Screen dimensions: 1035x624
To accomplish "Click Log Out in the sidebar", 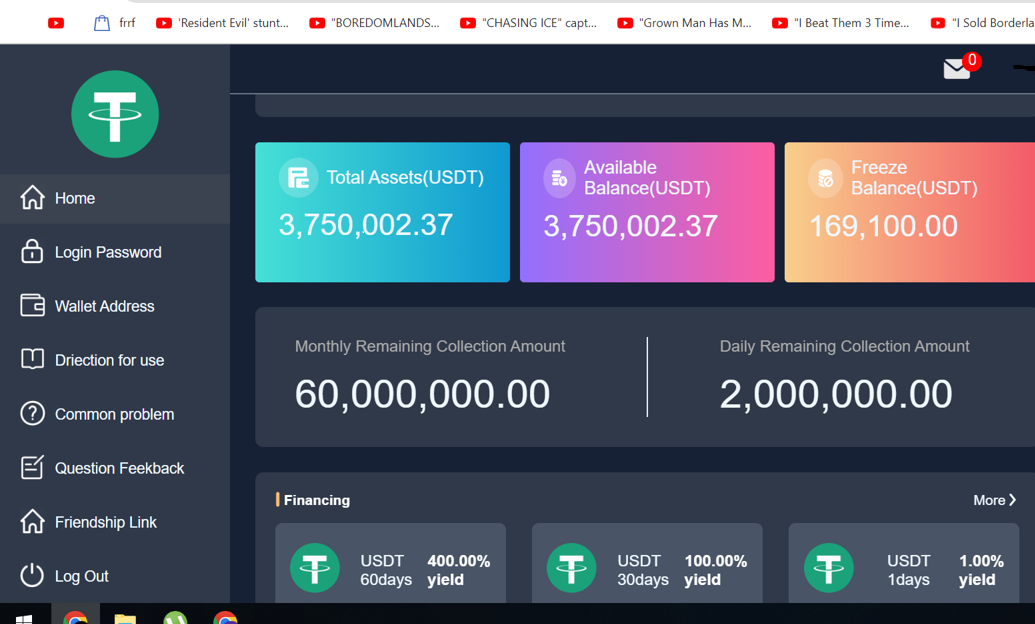I will click(x=81, y=576).
